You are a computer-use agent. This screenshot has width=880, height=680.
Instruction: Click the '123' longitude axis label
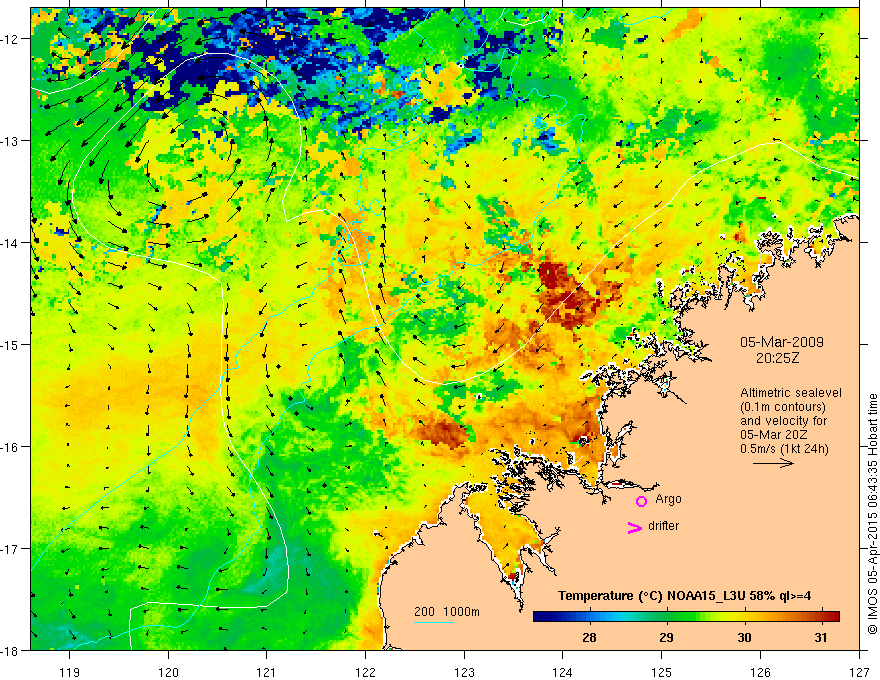click(x=464, y=672)
